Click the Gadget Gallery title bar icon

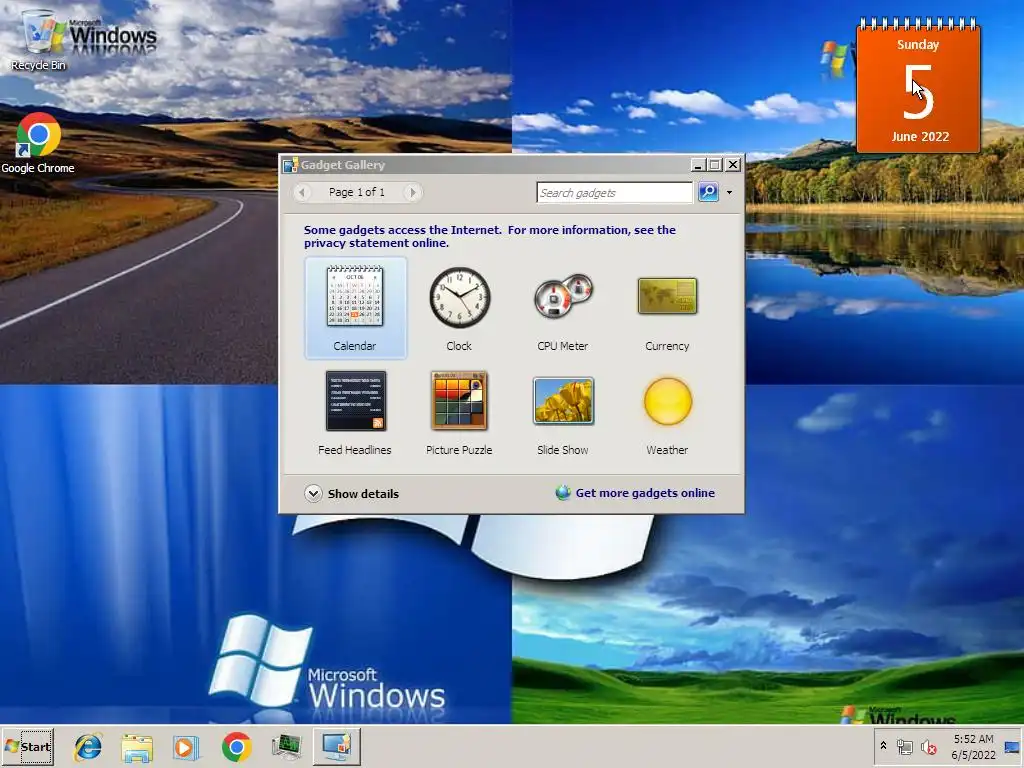(290, 165)
